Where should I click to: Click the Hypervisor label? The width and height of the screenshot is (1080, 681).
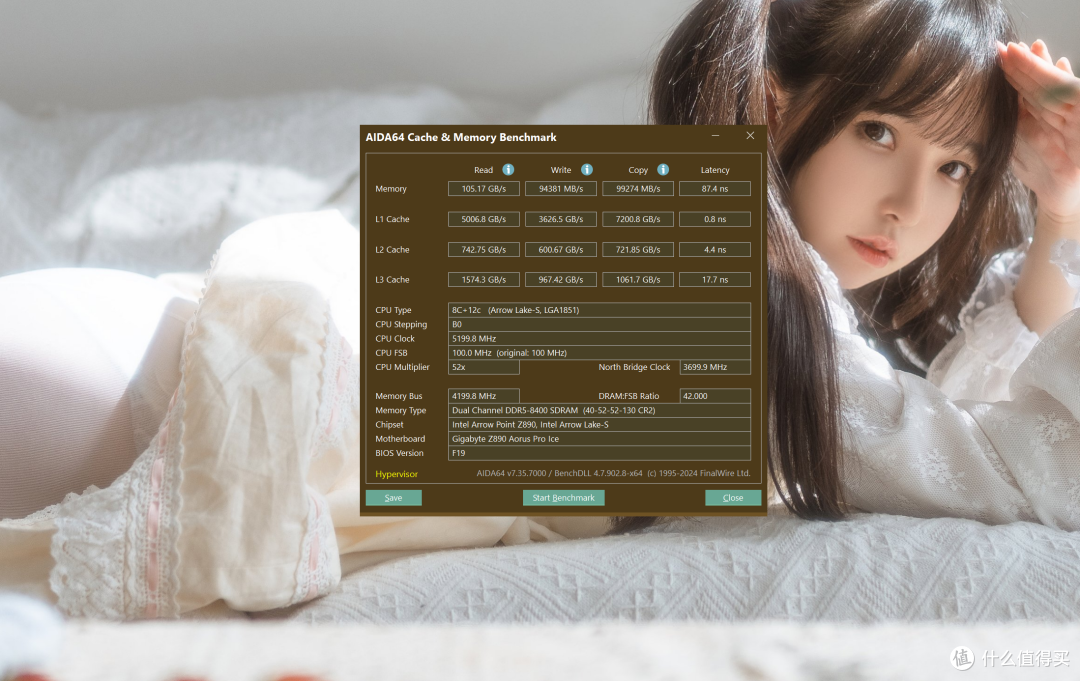(397, 474)
